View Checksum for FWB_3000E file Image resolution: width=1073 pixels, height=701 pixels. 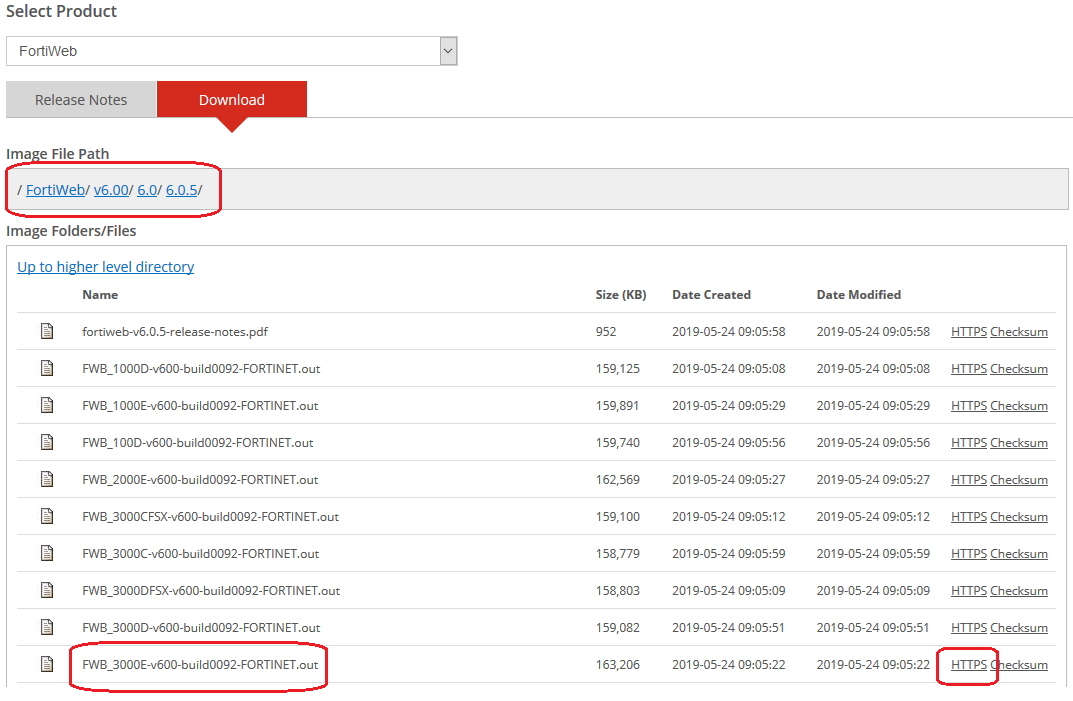point(1019,665)
